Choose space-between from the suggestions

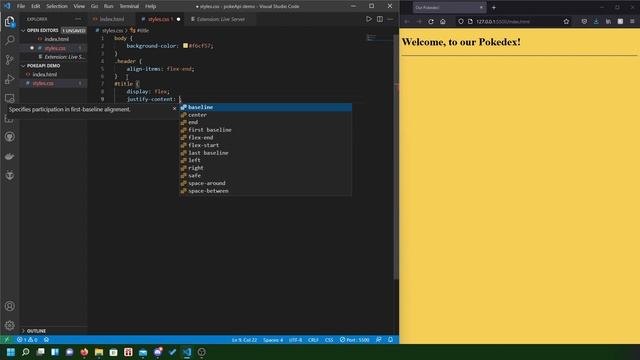[x=265, y=191]
